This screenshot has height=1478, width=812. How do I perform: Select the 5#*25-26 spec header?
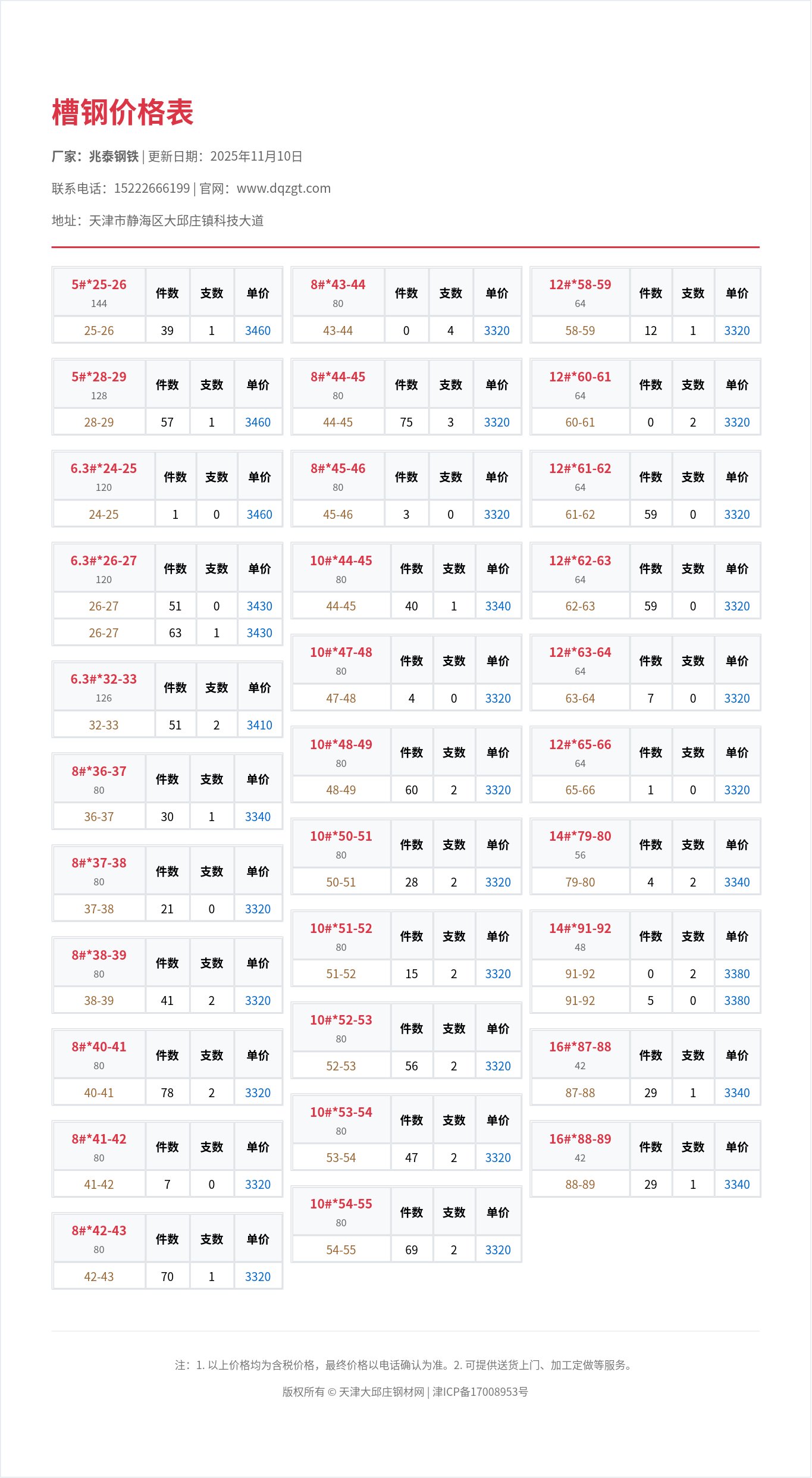pyautogui.click(x=99, y=285)
